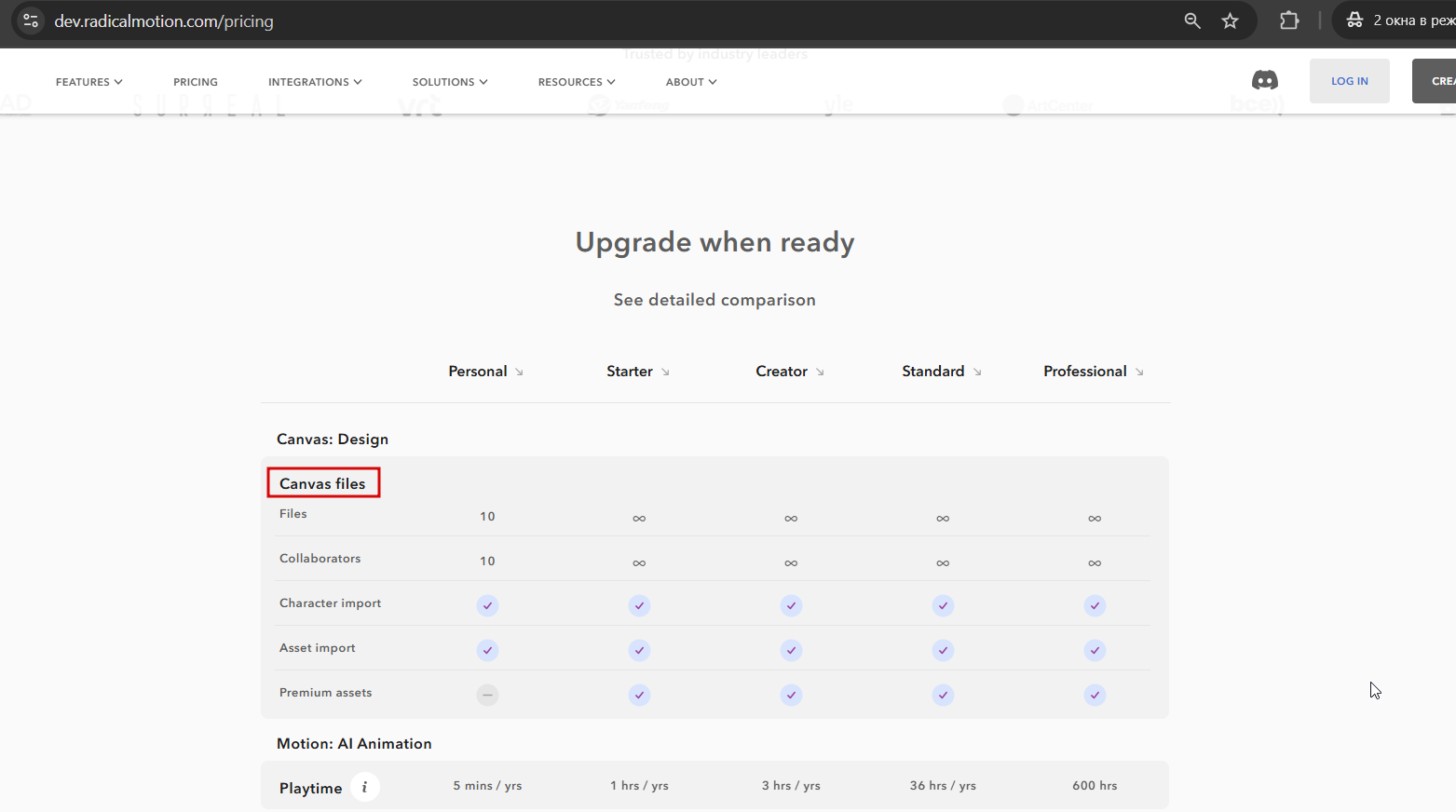
Task: Open the Discord icon link
Action: click(x=1264, y=81)
